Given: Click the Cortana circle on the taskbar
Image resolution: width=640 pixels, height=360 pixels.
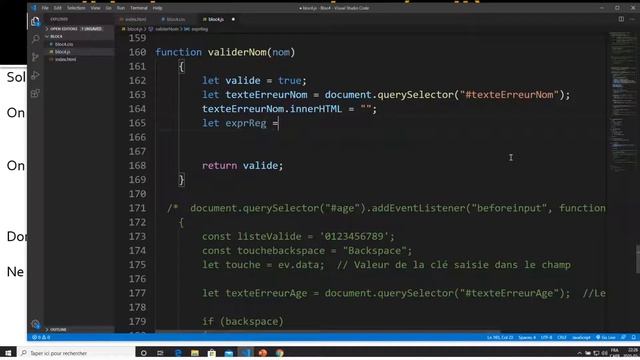Looking at the screenshot, I should pos(143,353).
